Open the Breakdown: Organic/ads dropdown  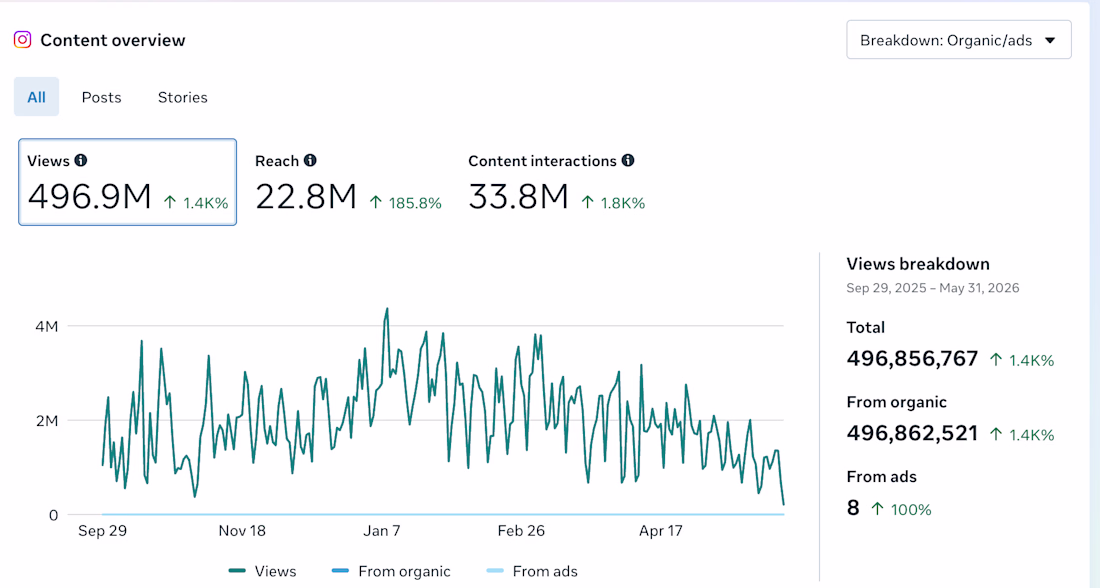tap(958, 40)
